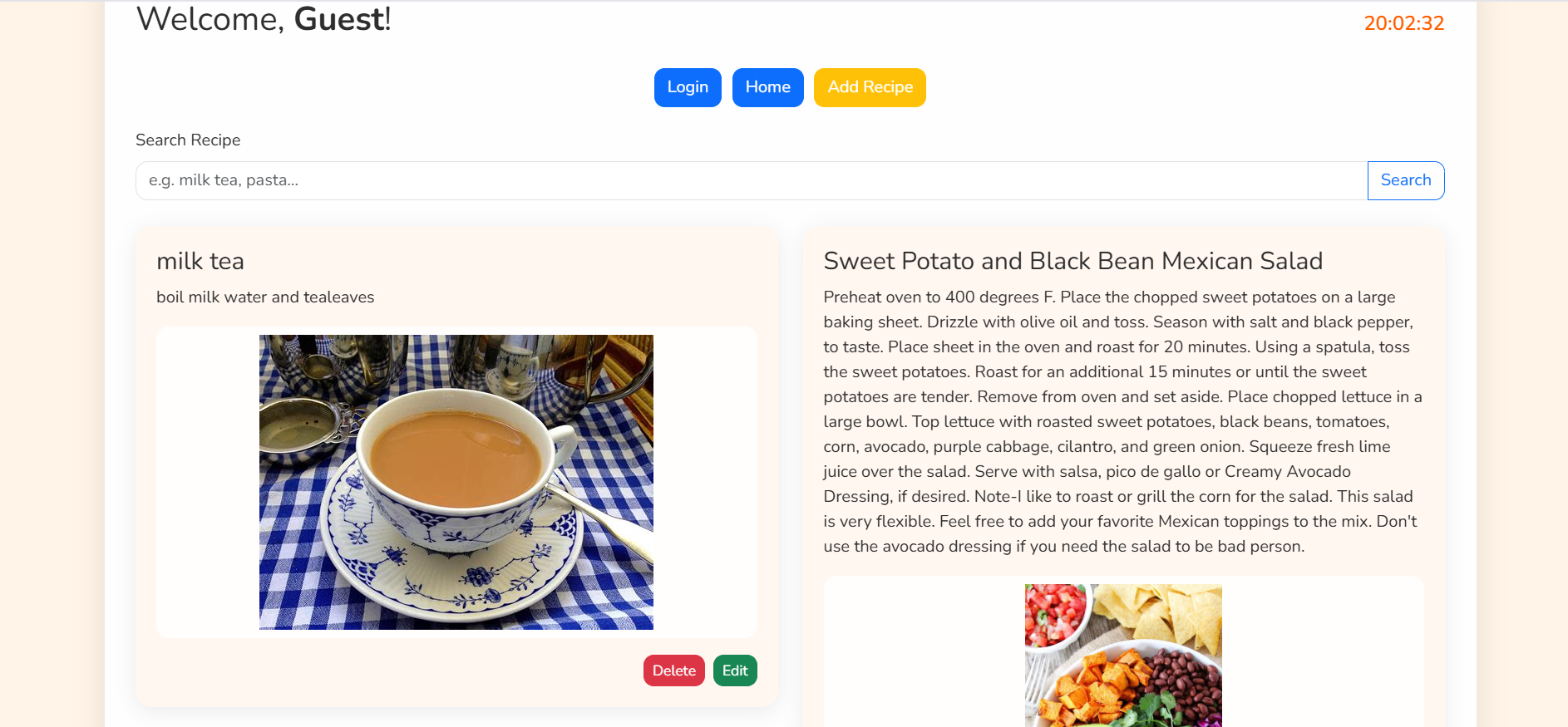Open the Mexican salad bowl image
Screen dimensions: 1568x727
tap(1123, 656)
